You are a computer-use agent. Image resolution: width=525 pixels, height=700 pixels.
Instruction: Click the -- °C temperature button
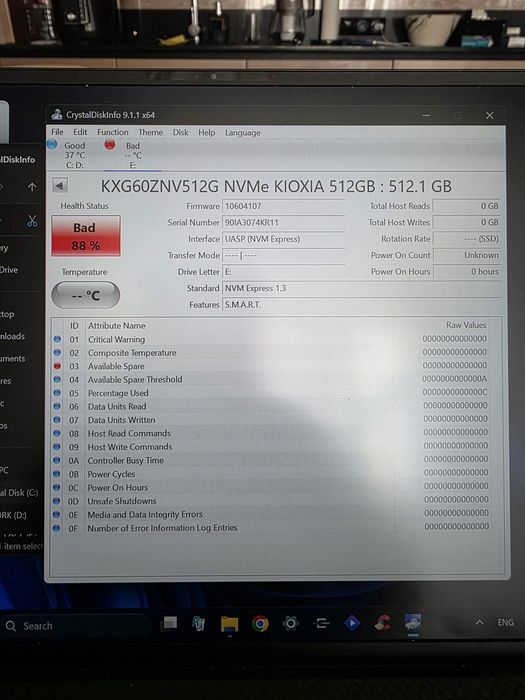pos(85,295)
